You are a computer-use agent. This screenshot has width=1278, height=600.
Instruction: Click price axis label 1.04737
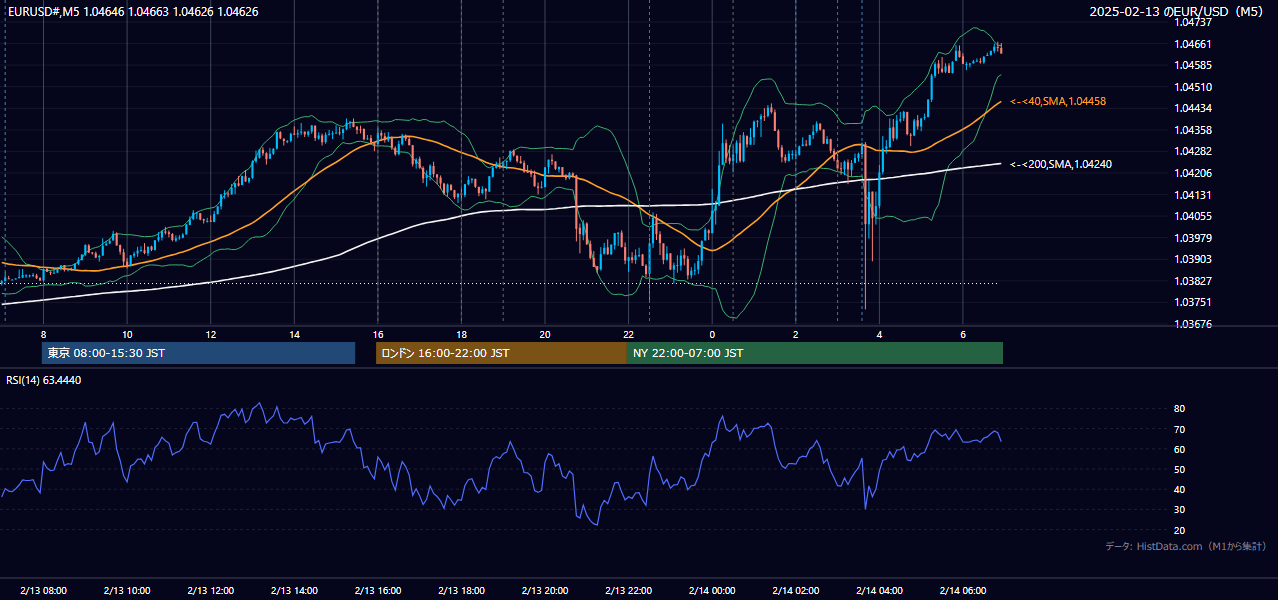click(x=1192, y=22)
